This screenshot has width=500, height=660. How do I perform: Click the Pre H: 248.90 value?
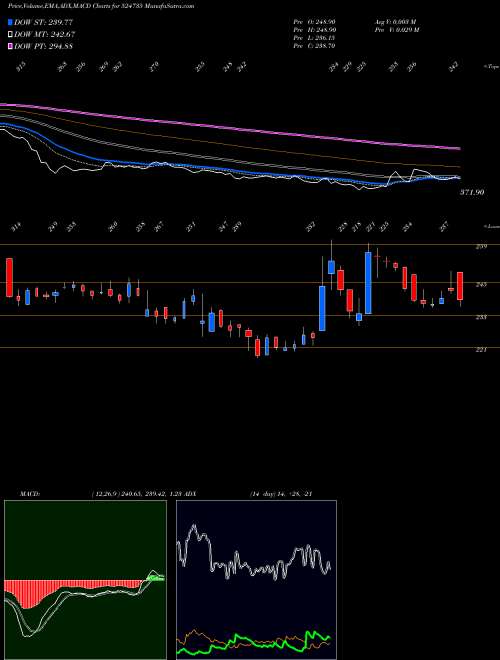pos(314,29)
